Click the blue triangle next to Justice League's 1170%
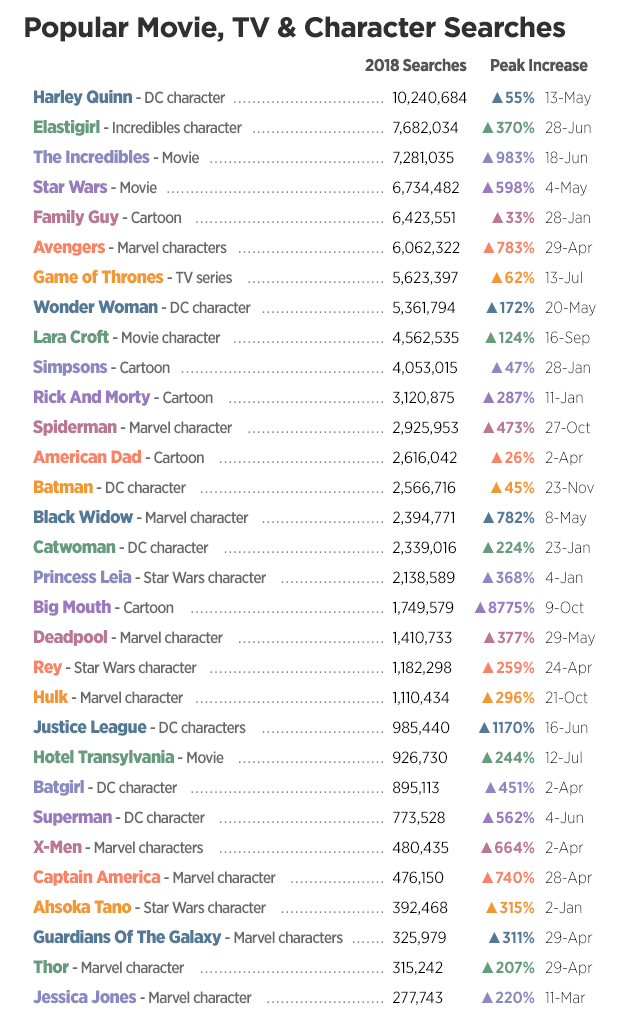The image size is (620, 1013). 484,728
